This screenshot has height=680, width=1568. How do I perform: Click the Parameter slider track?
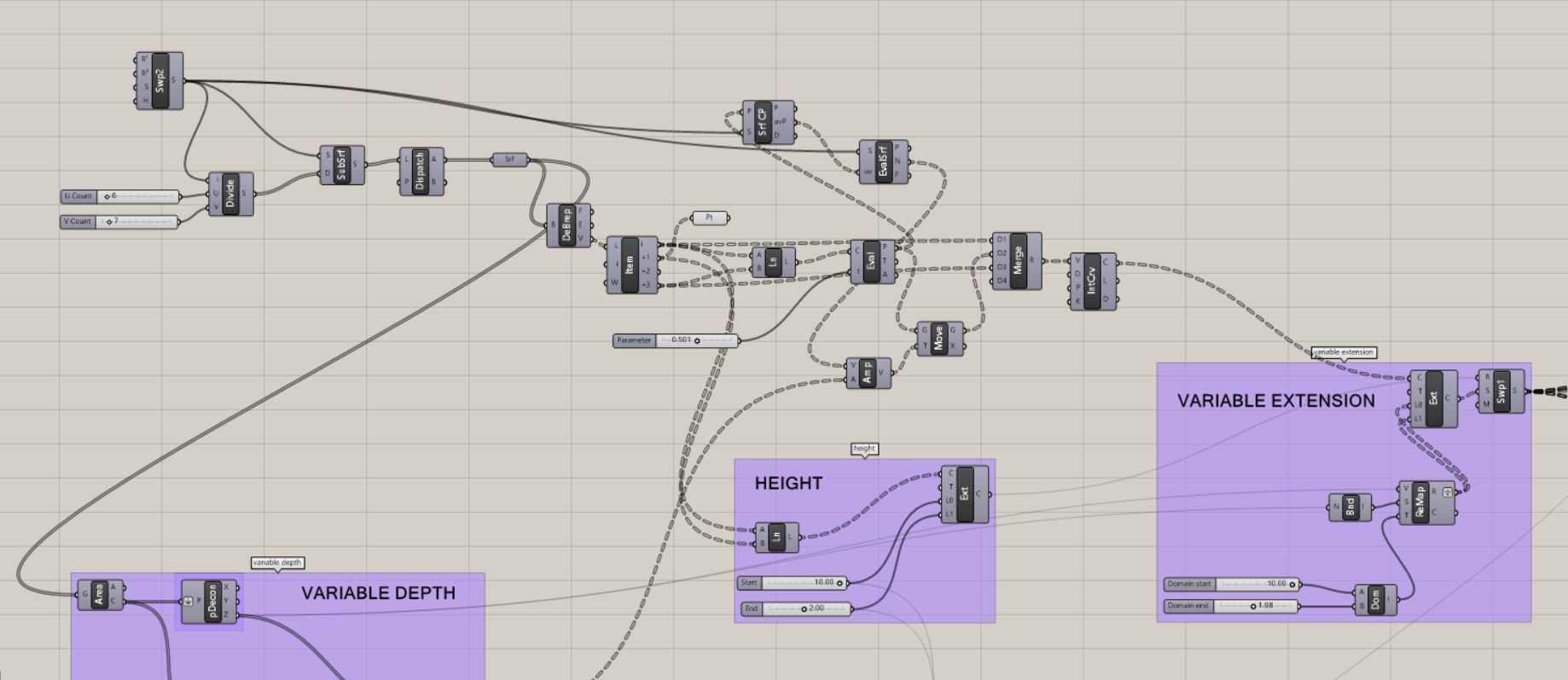[696, 340]
